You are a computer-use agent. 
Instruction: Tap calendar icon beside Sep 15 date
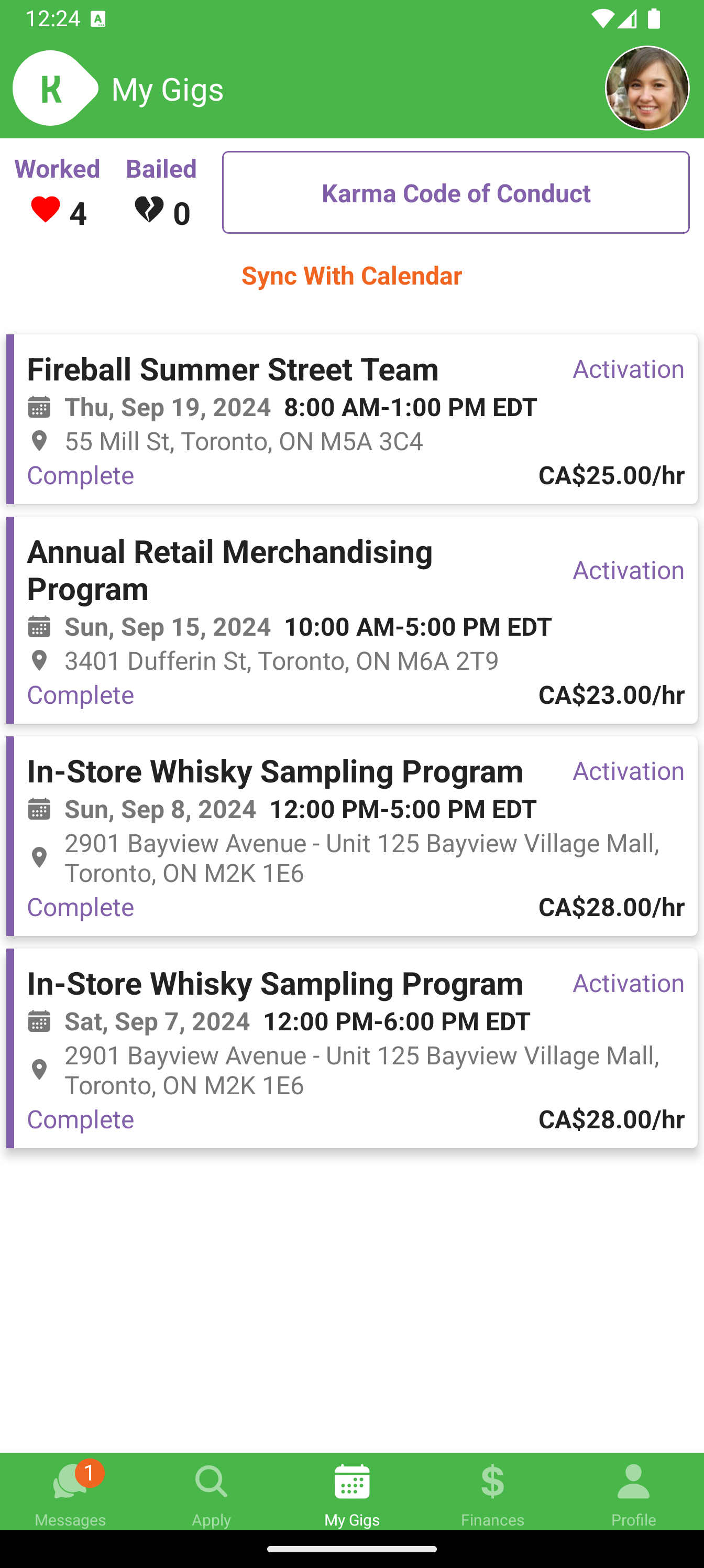tap(40, 626)
